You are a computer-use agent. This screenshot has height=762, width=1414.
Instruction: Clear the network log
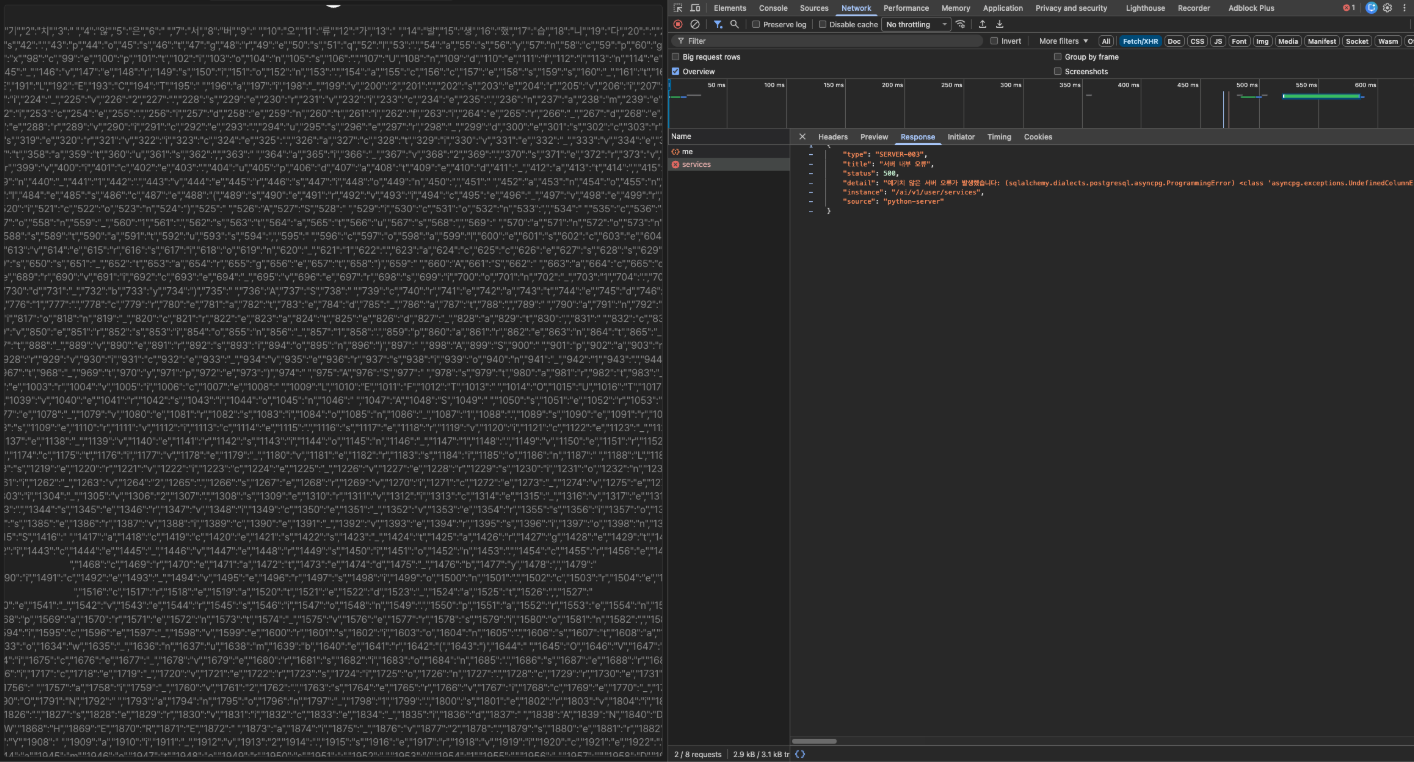[x=695, y=24]
